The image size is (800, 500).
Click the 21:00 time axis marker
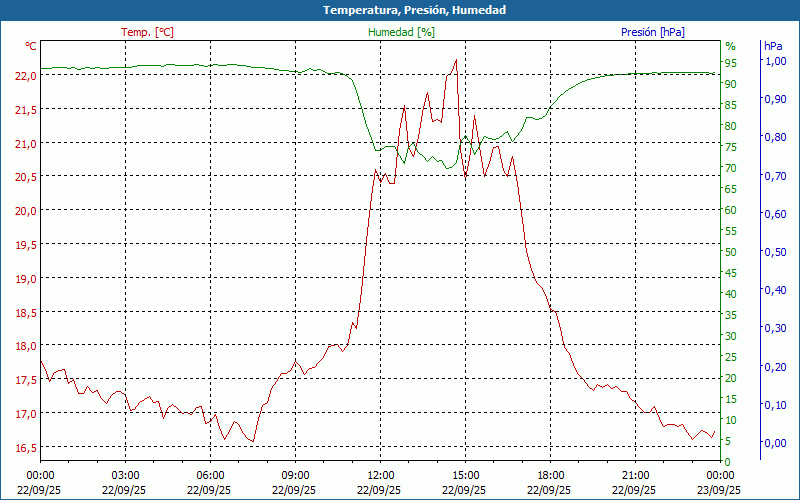coord(636,475)
